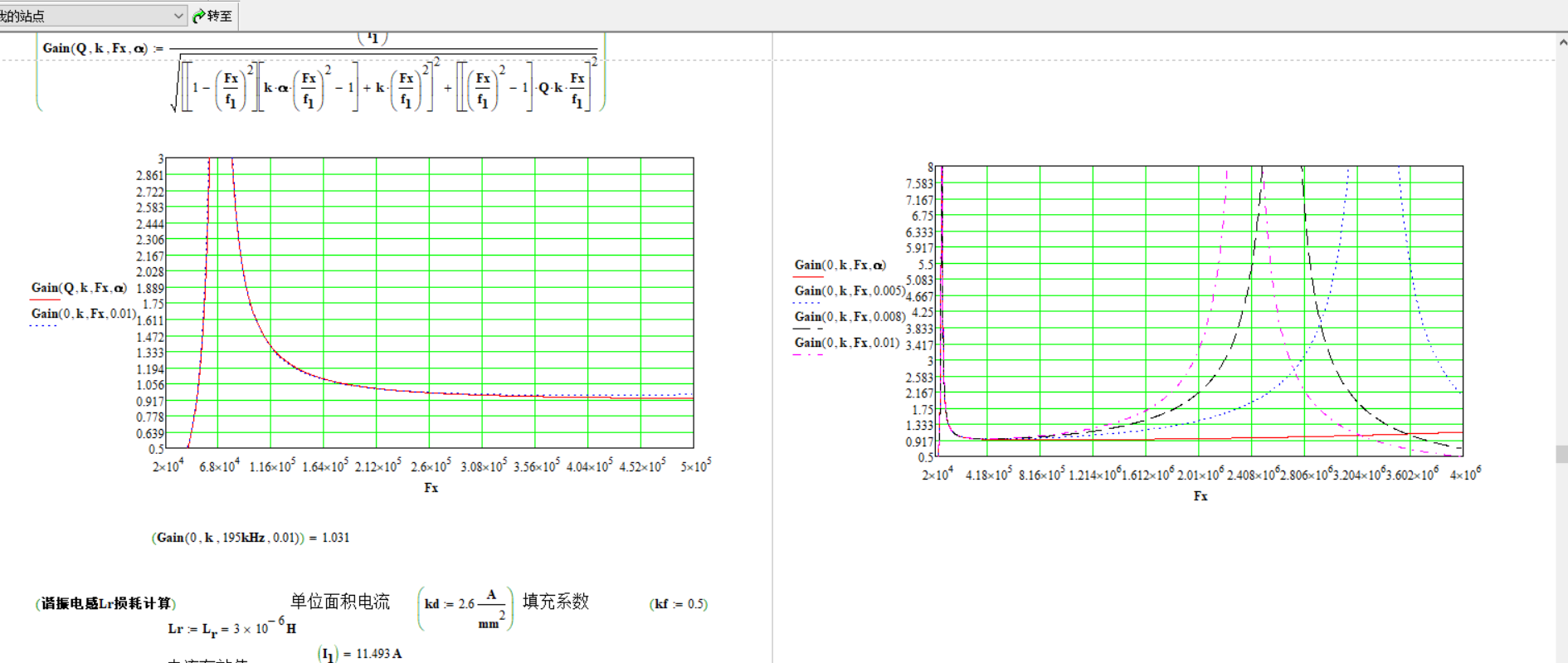Image resolution: width=1568 pixels, height=663 pixels.
Task: Click the Gain(0,k,Fx,0.005) legend entry
Action: click(848, 291)
